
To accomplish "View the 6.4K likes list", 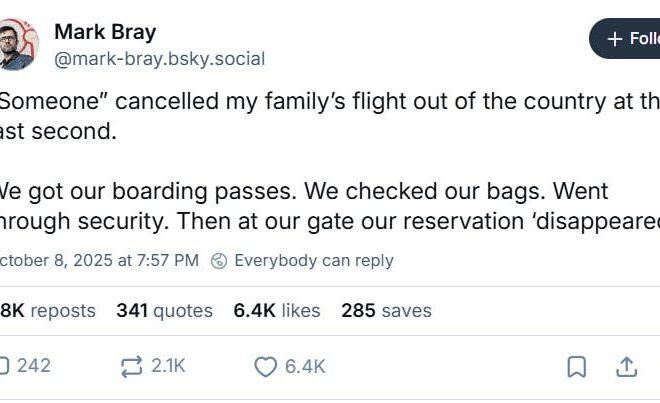I will [x=277, y=311].
